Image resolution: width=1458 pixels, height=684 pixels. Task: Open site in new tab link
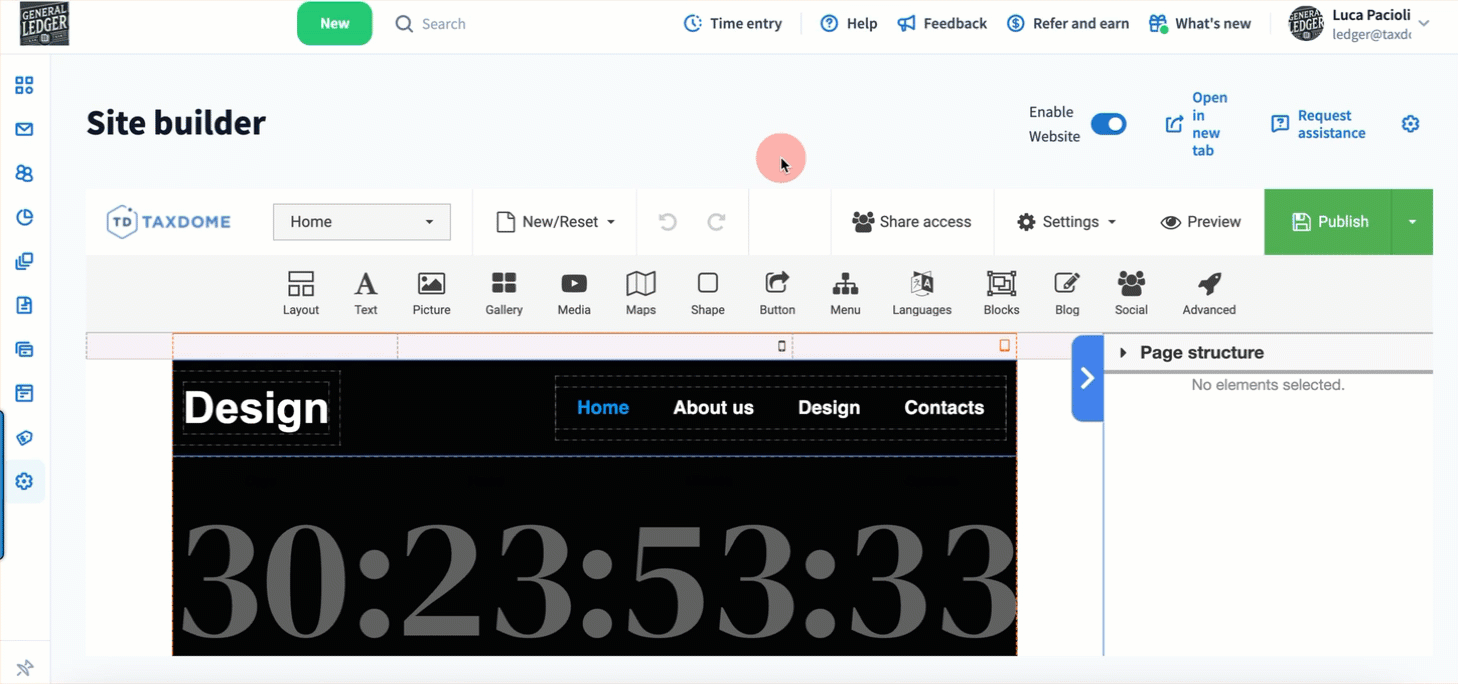tap(1197, 124)
